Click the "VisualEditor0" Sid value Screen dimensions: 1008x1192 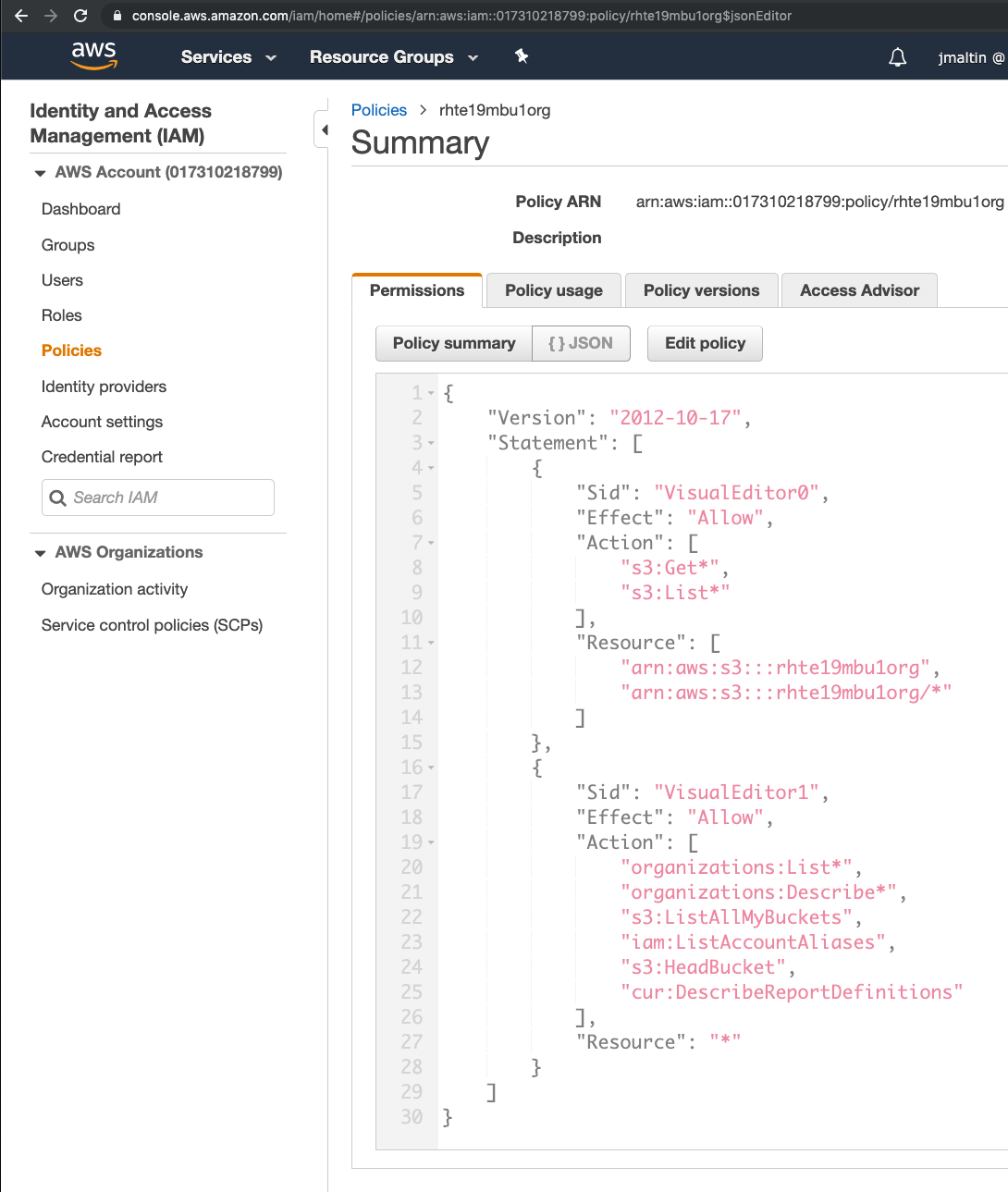pos(736,493)
